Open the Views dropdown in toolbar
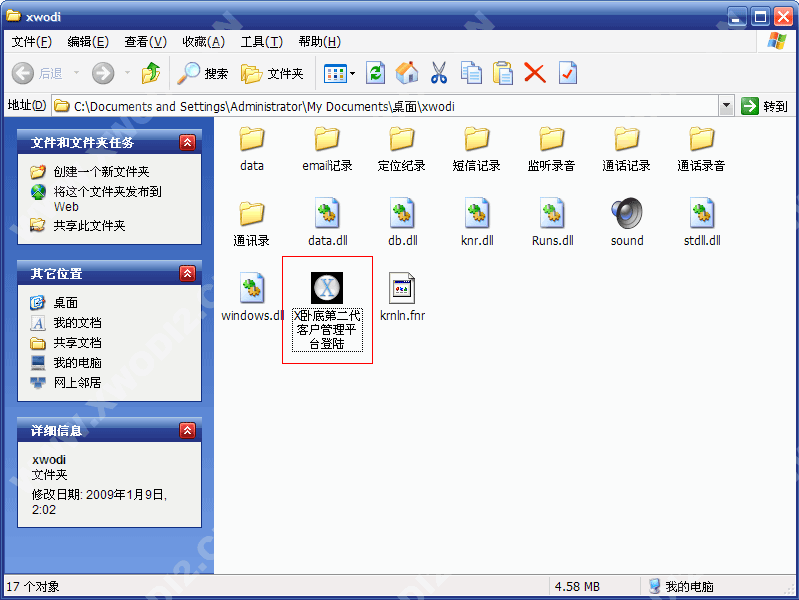799x600 pixels. [x=340, y=73]
